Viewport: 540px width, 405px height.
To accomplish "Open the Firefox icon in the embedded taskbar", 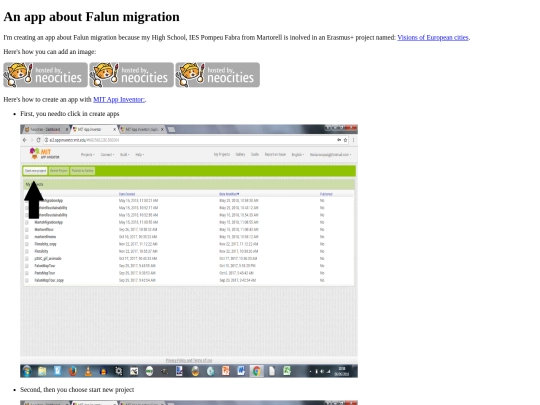I will point(72,371).
